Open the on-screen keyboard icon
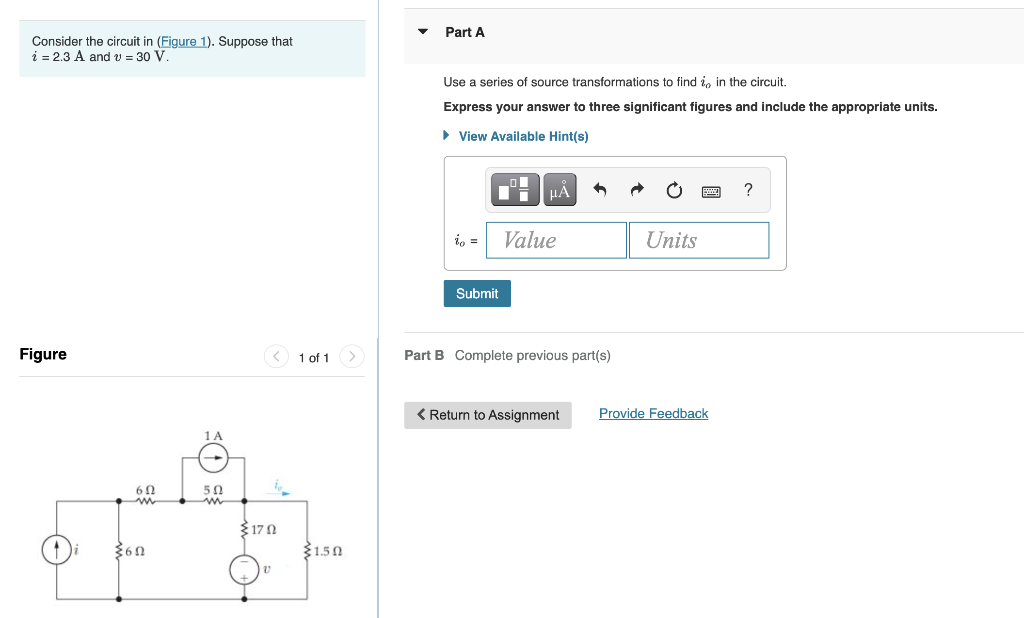Screen dimensions: 1024x618 pyautogui.click(x=712, y=189)
